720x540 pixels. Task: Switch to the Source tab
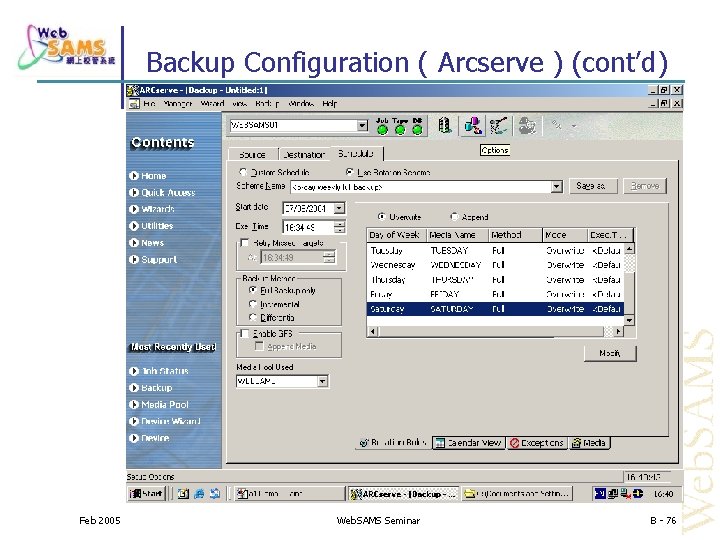253,154
